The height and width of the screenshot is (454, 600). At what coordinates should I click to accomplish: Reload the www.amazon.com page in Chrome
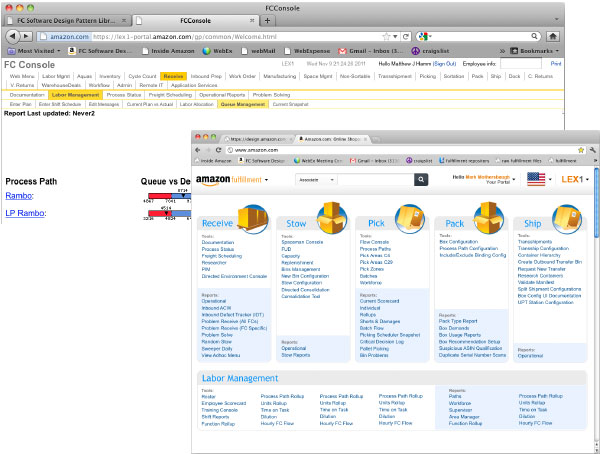tap(218, 150)
